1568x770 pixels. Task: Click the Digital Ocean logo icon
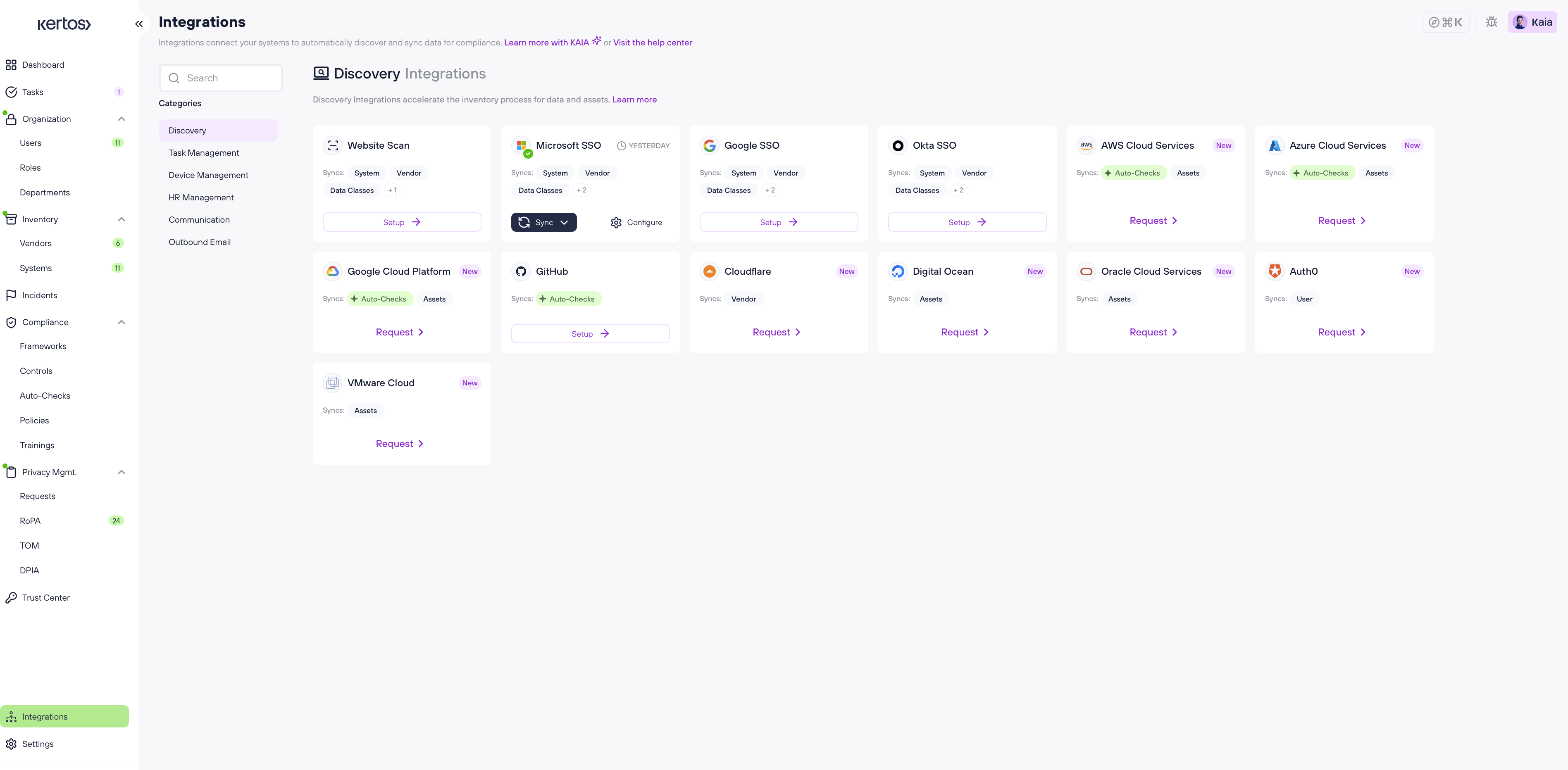898,271
